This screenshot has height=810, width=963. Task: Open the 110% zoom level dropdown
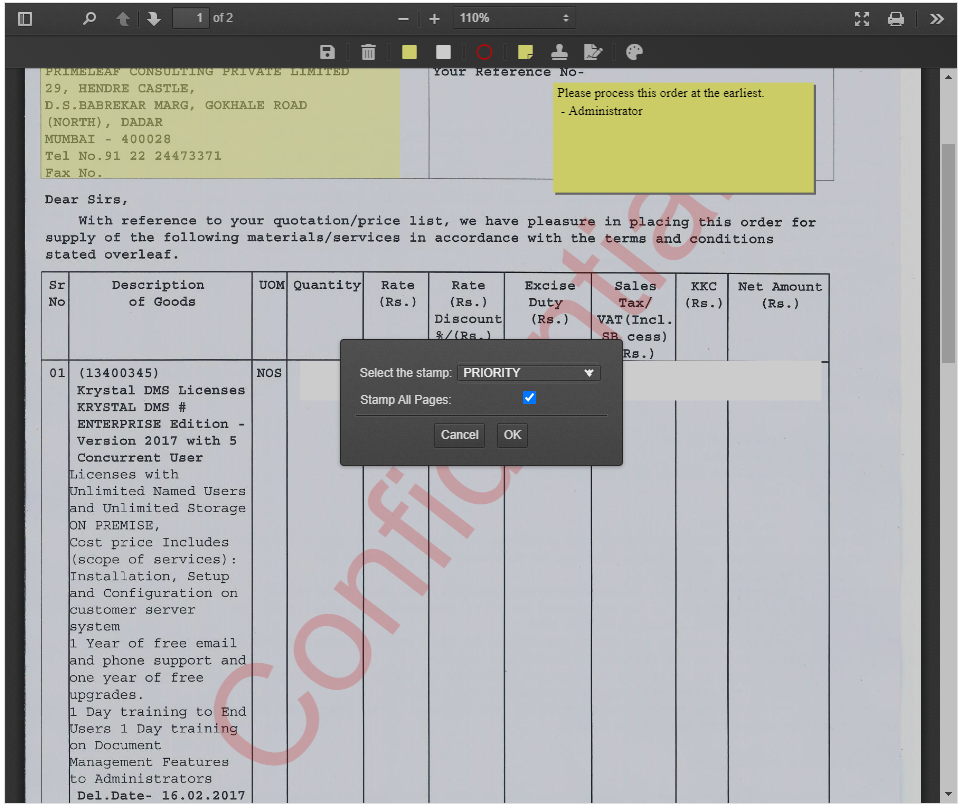tap(515, 18)
